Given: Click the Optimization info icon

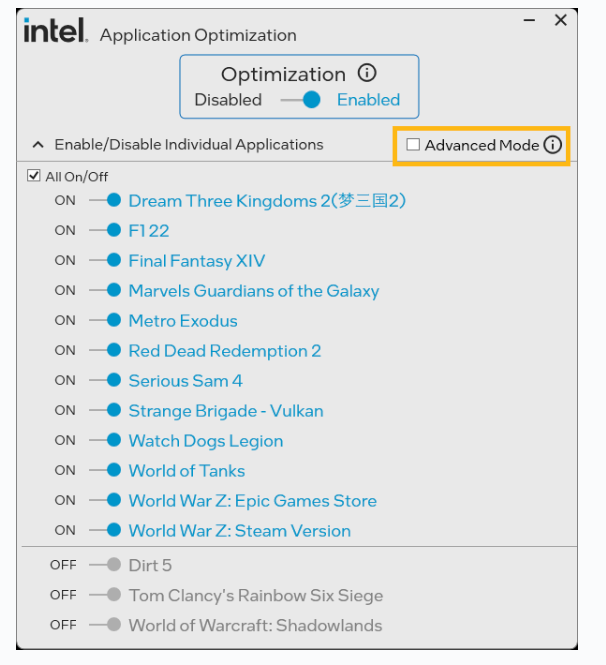Looking at the screenshot, I should pos(367,73).
